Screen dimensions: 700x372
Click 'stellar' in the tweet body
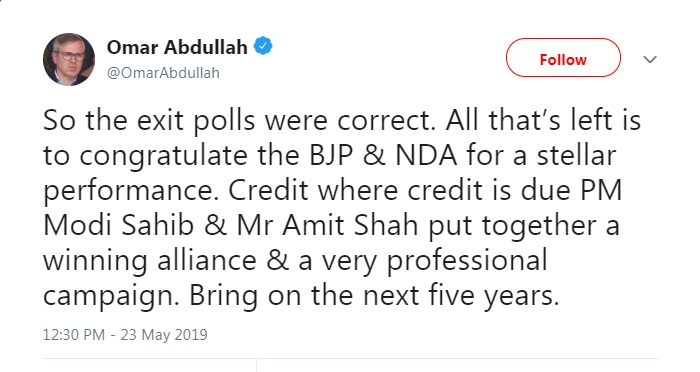coord(576,155)
